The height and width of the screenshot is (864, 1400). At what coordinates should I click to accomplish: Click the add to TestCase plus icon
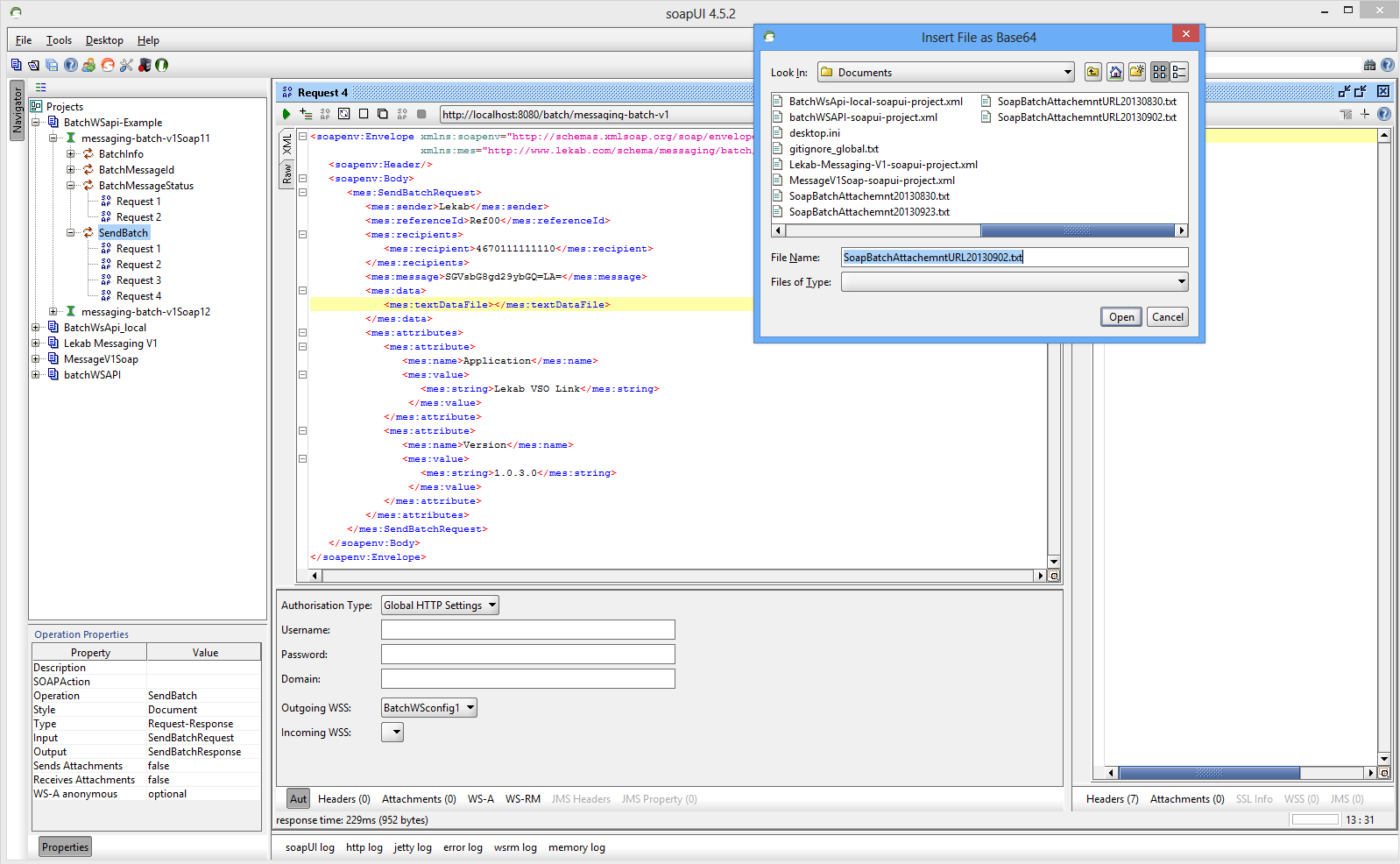click(306, 114)
